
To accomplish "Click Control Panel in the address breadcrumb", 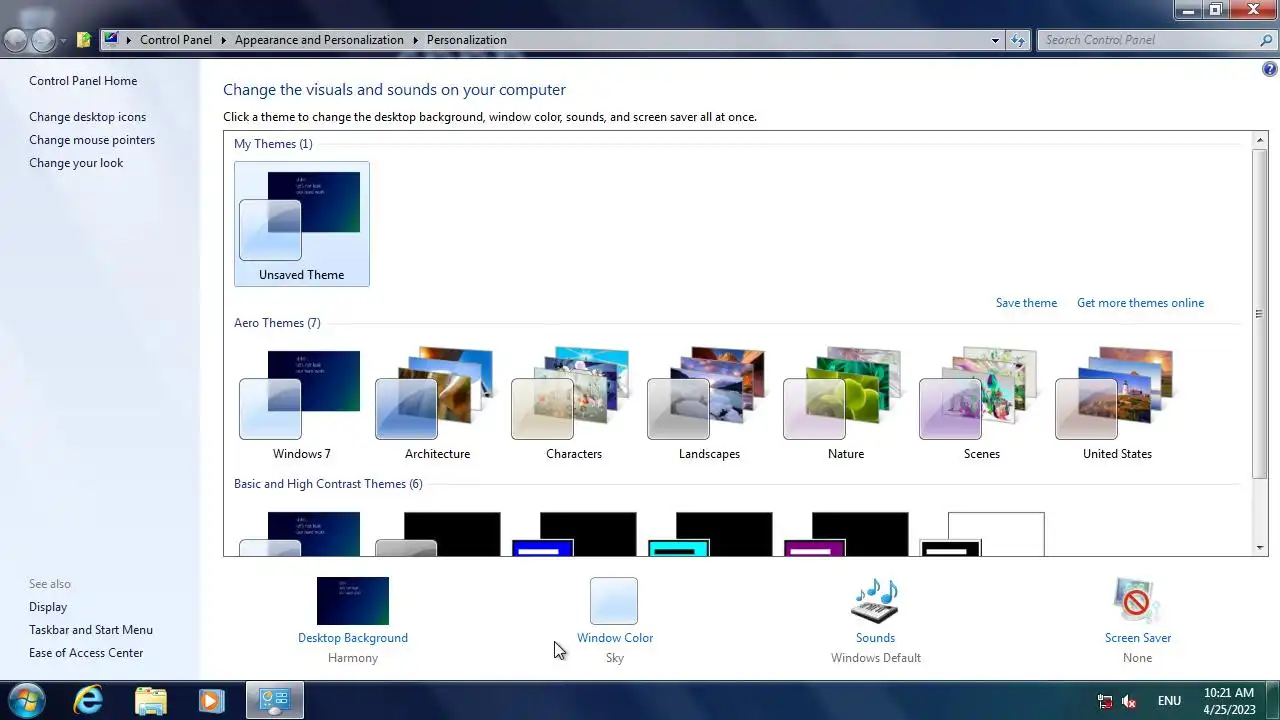I will (176, 40).
